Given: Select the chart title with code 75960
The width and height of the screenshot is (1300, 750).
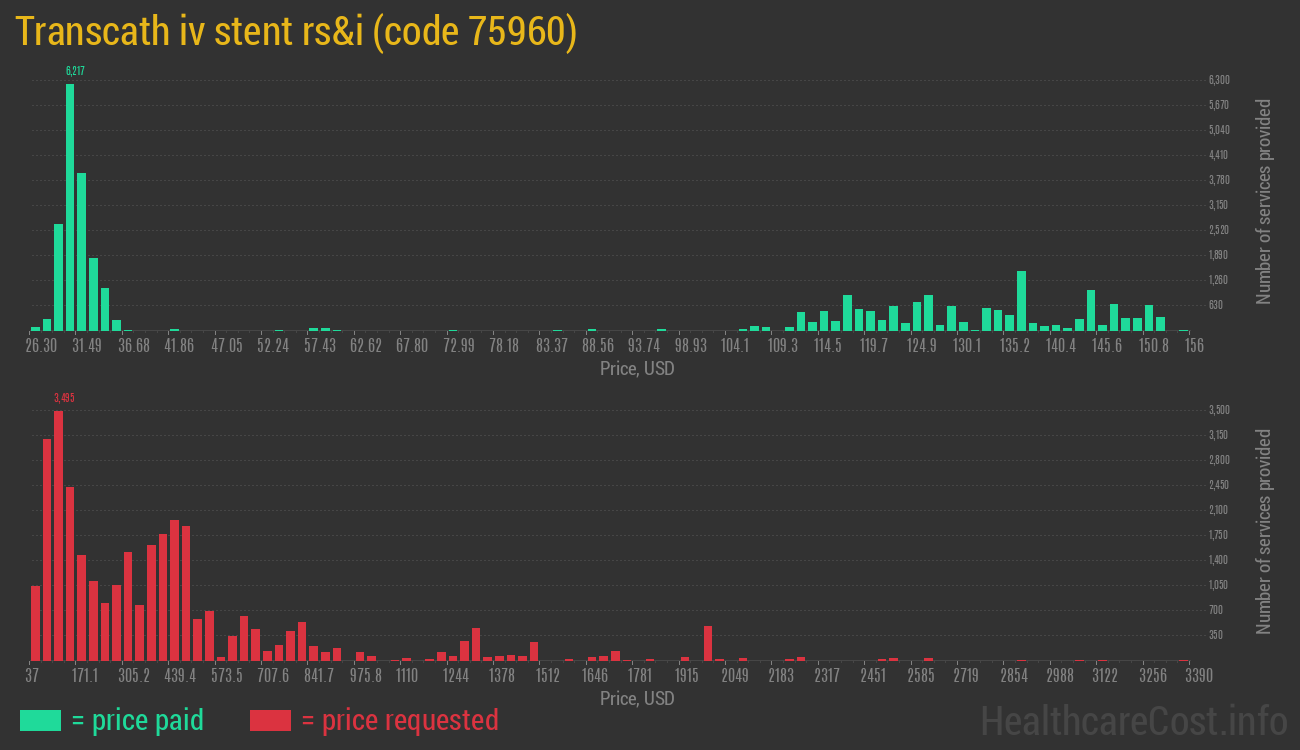Looking at the screenshot, I should point(296,32).
